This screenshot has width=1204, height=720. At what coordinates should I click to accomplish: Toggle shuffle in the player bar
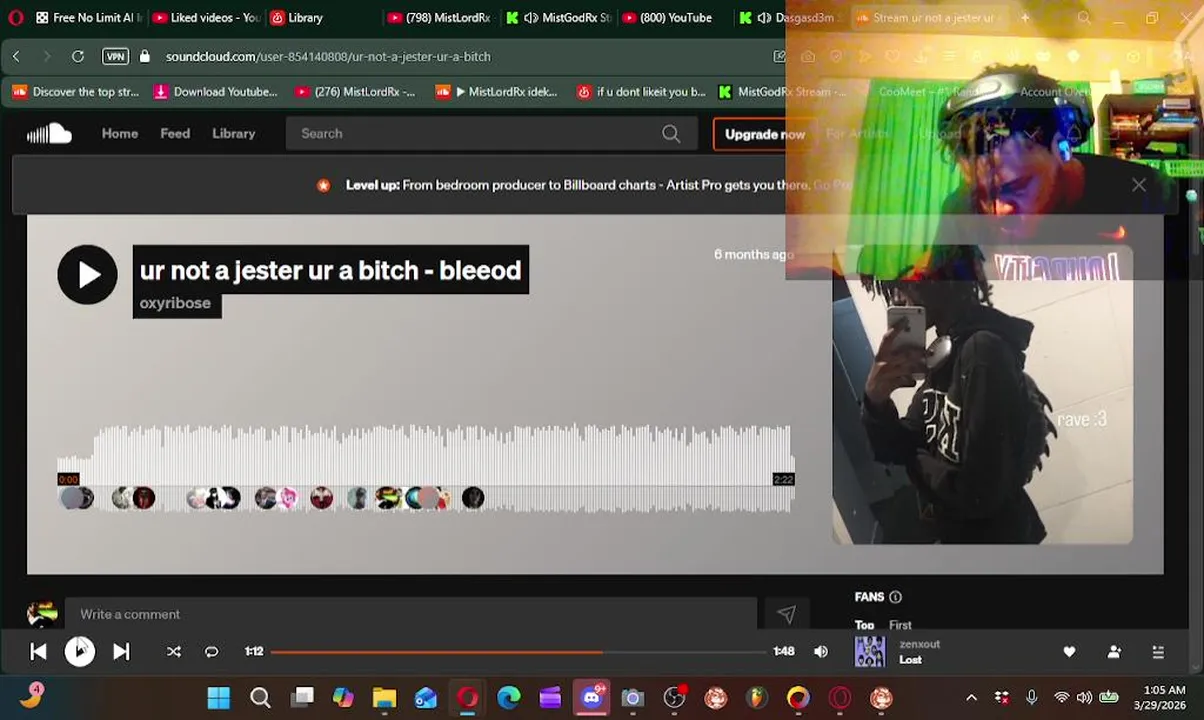(x=173, y=651)
